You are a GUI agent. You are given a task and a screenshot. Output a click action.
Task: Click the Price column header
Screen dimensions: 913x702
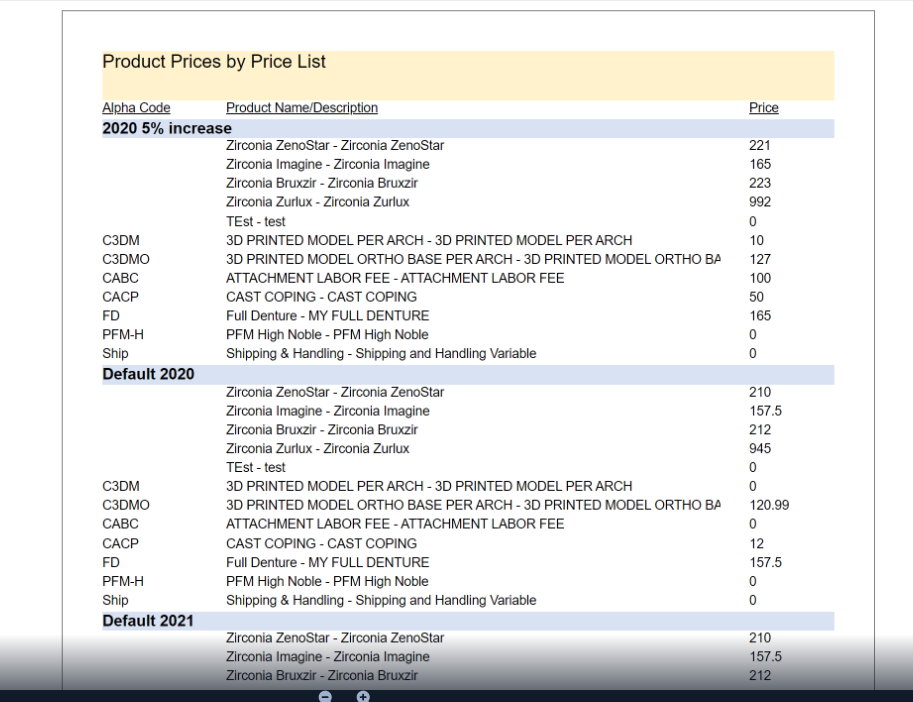click(763, 108)
